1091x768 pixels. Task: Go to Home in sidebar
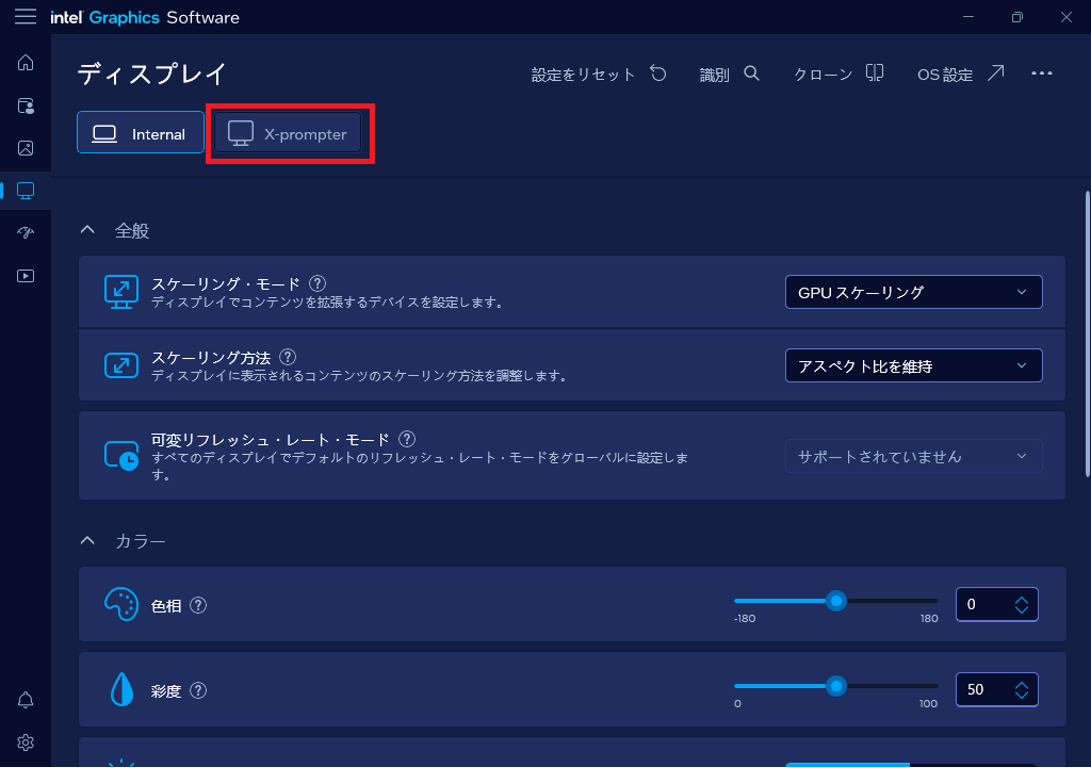click(x=26, y=63)
